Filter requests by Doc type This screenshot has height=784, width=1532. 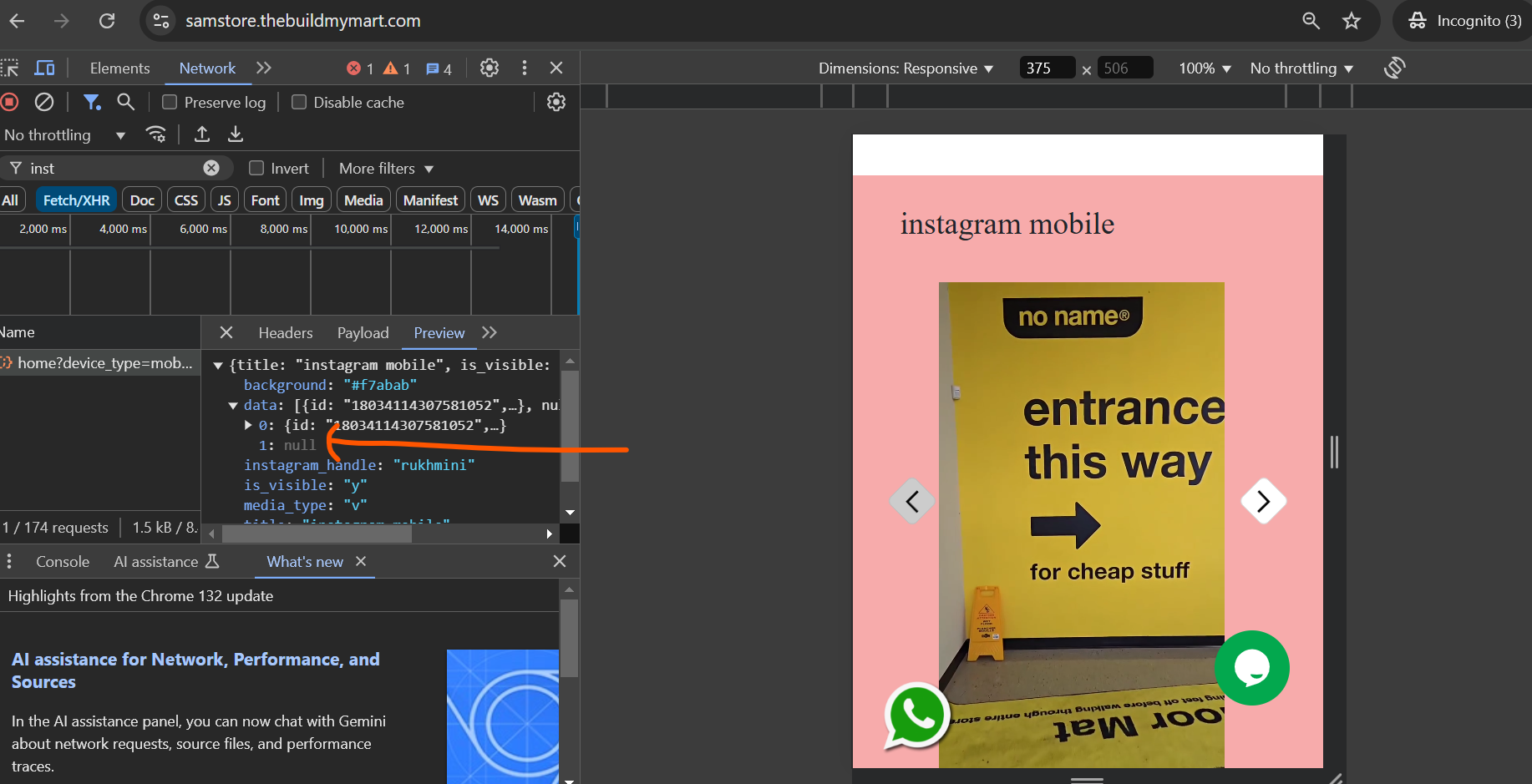coord(142,200)
